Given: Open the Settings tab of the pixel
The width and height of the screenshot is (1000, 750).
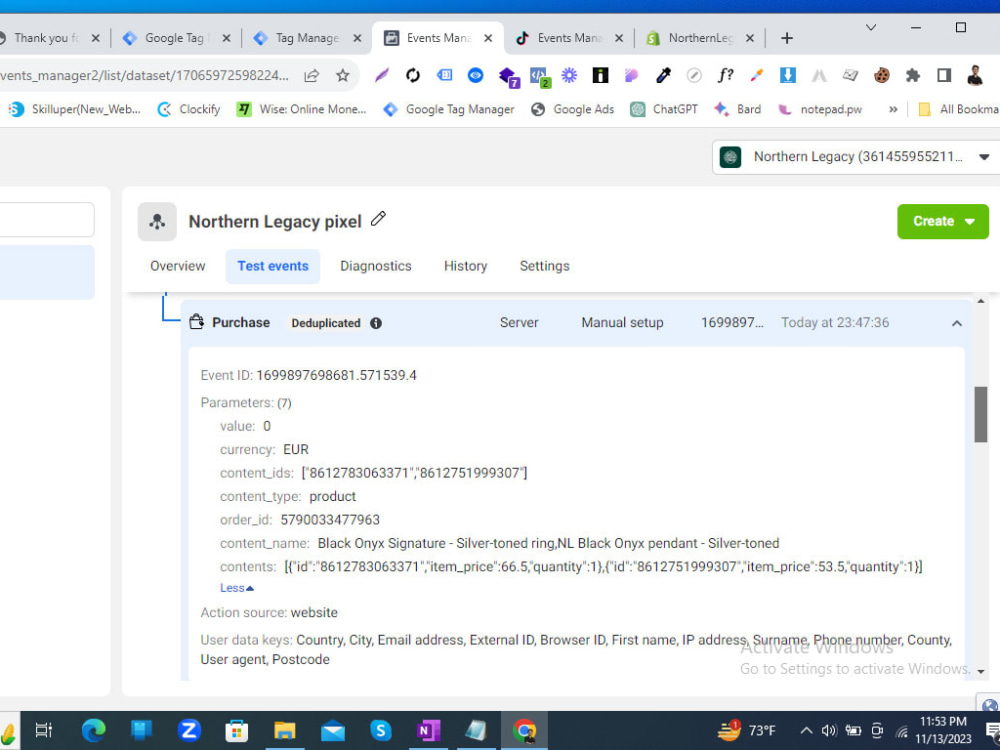Looking at the screenshot, I should click(x=544, y=266).
